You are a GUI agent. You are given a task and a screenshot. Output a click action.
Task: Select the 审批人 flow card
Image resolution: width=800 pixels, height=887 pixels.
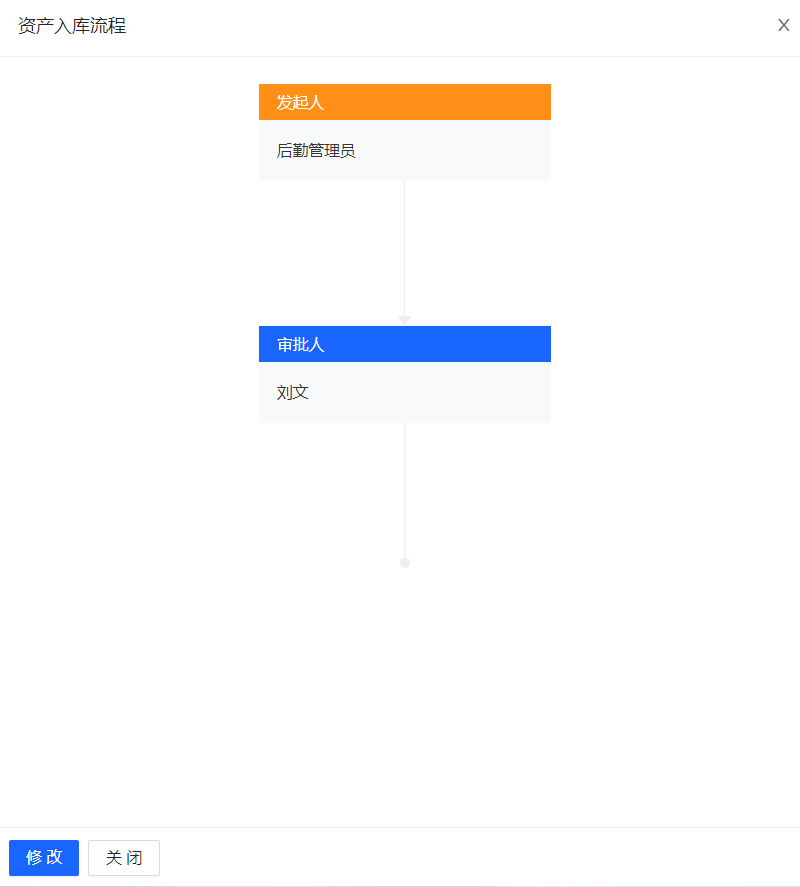coord(405,374)
